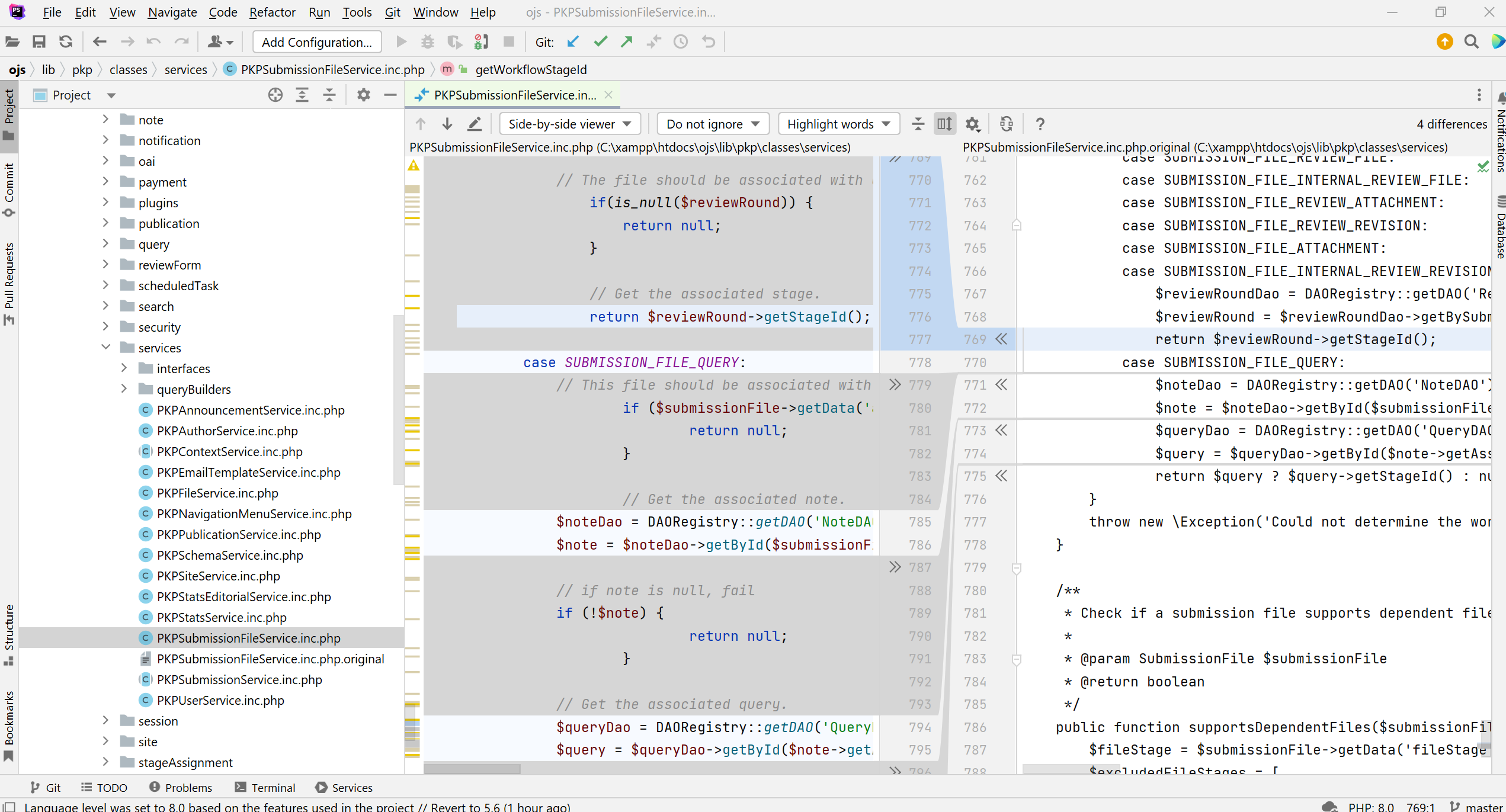Click the Back navigation arrow
The height and width of the screenshot is (812, 1506).
pyautogui.click(x=100, y=42)
